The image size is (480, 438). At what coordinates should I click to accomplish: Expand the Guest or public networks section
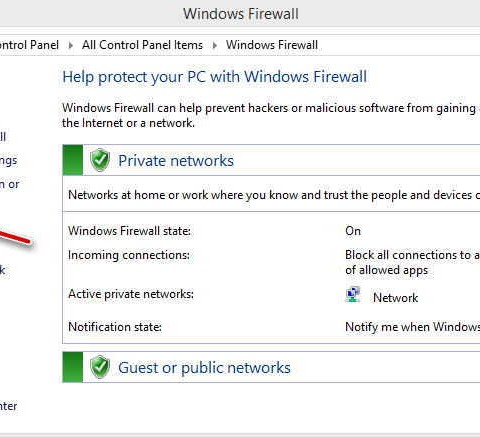pos(204,368)
